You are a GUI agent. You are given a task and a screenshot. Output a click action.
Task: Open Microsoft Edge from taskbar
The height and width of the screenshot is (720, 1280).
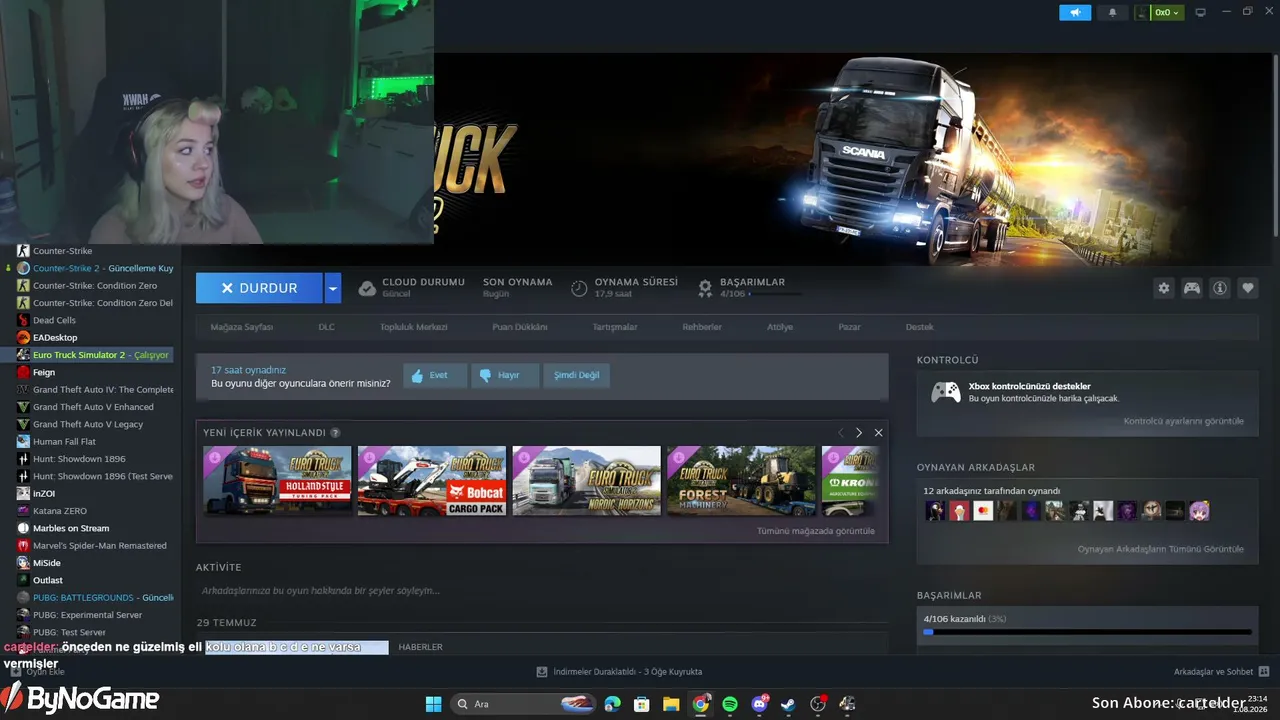pyautogui.click(x=613, y=704)
